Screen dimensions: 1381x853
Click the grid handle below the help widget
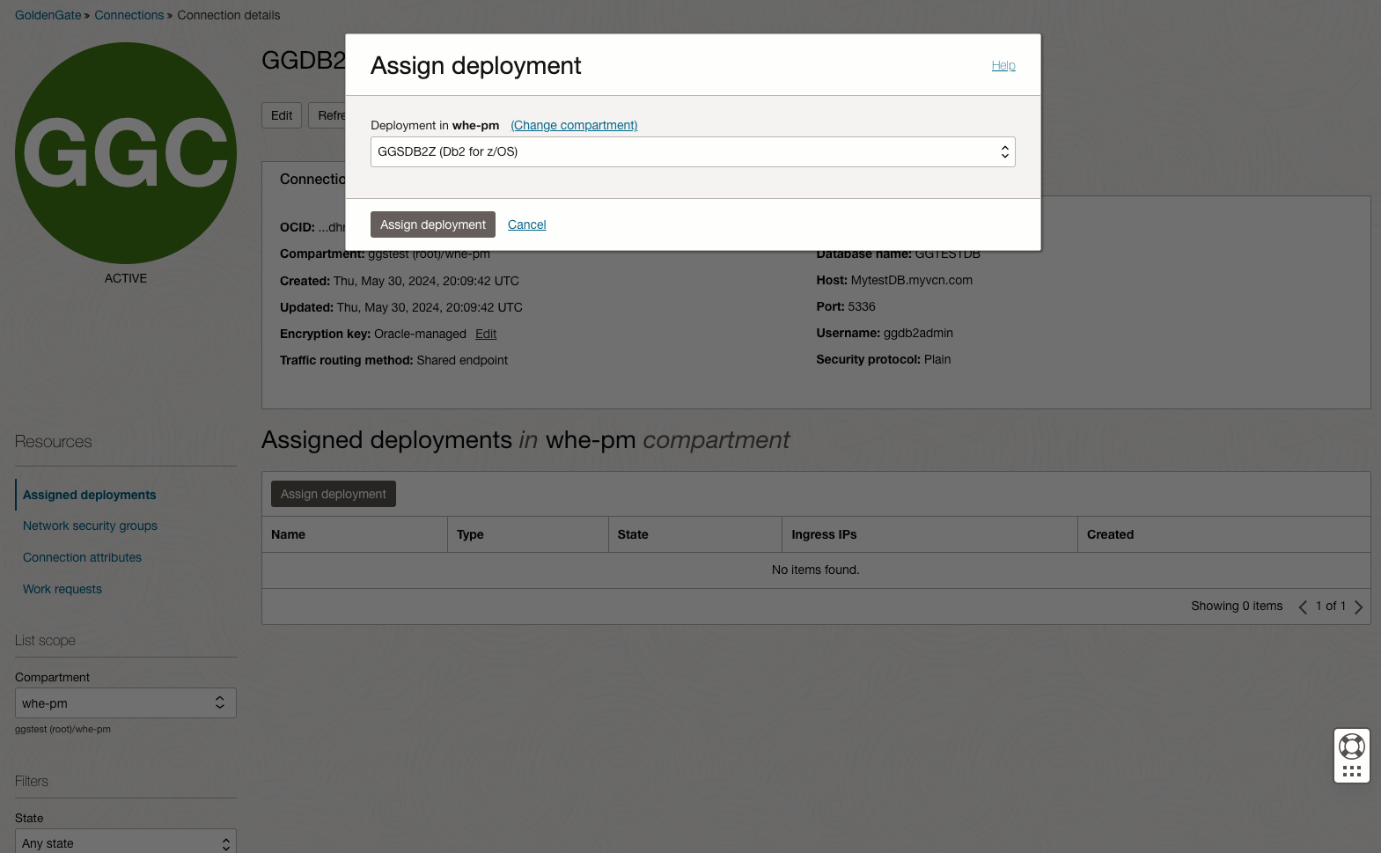coord(1351,771)
